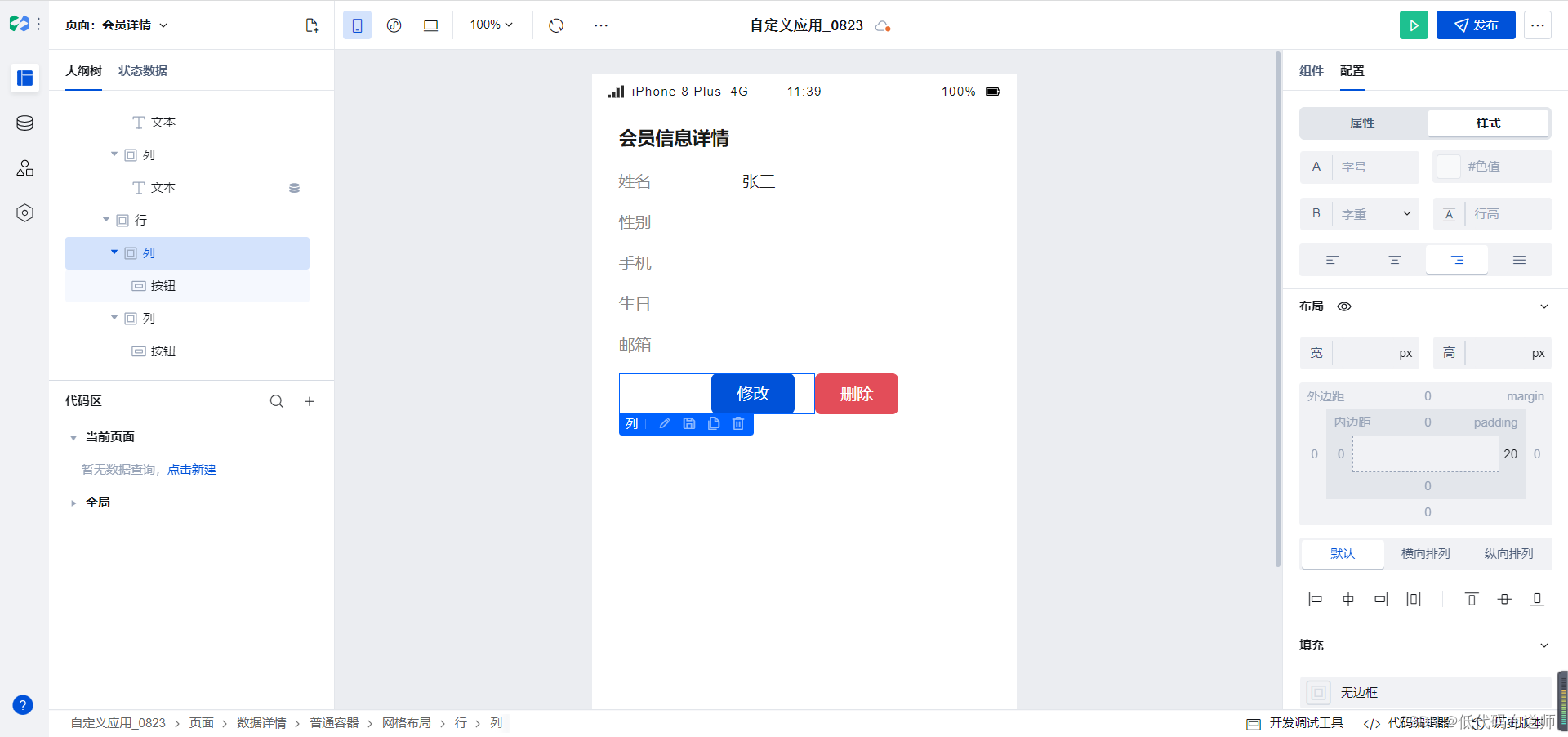Viewport: 1568px width, 737px height.
Task: Switch to 配置 tab
Action: 1352,71
